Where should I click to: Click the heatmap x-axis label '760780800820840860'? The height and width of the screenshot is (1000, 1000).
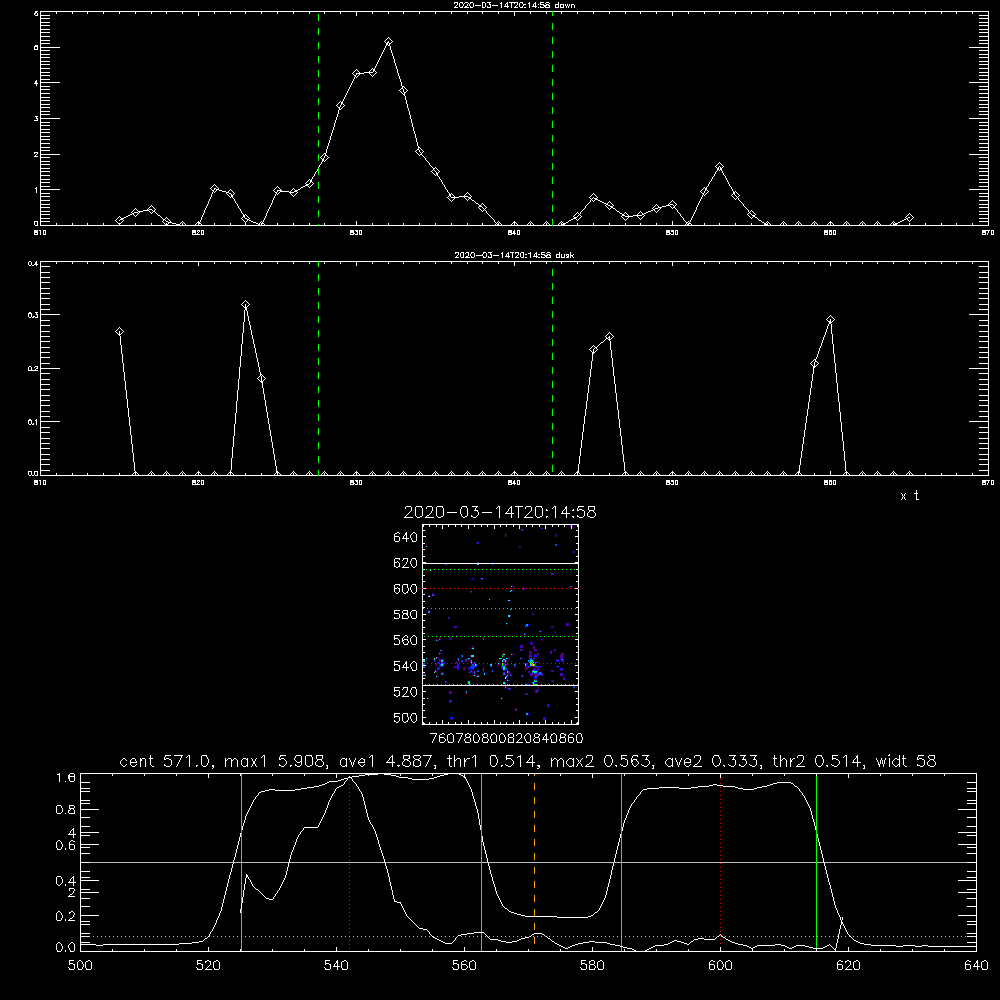[x=506, y=739]
